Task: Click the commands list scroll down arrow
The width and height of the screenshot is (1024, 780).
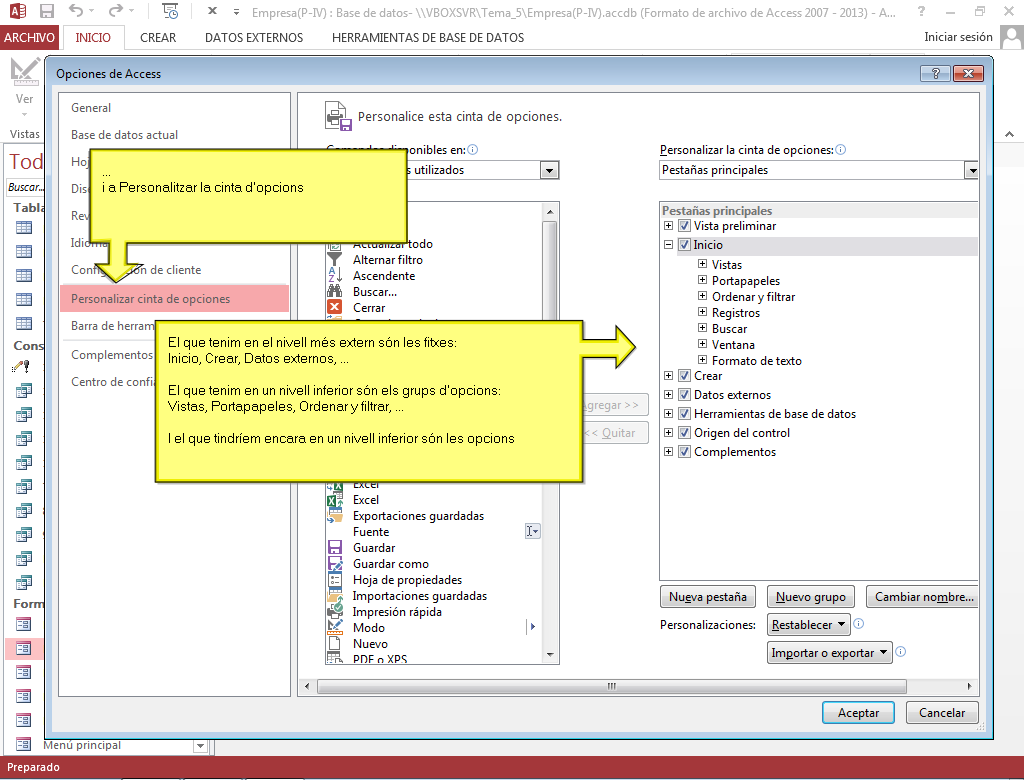Action: (550, 655)
